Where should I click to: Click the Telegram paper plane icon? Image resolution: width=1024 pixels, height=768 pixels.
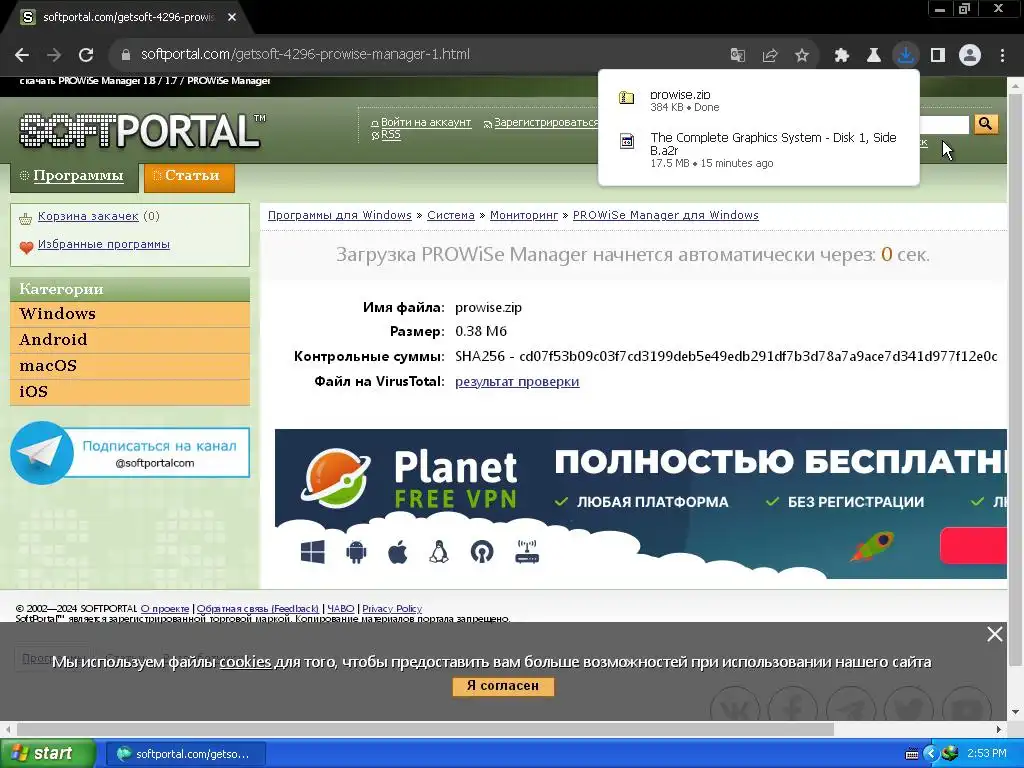pos(42,453)
